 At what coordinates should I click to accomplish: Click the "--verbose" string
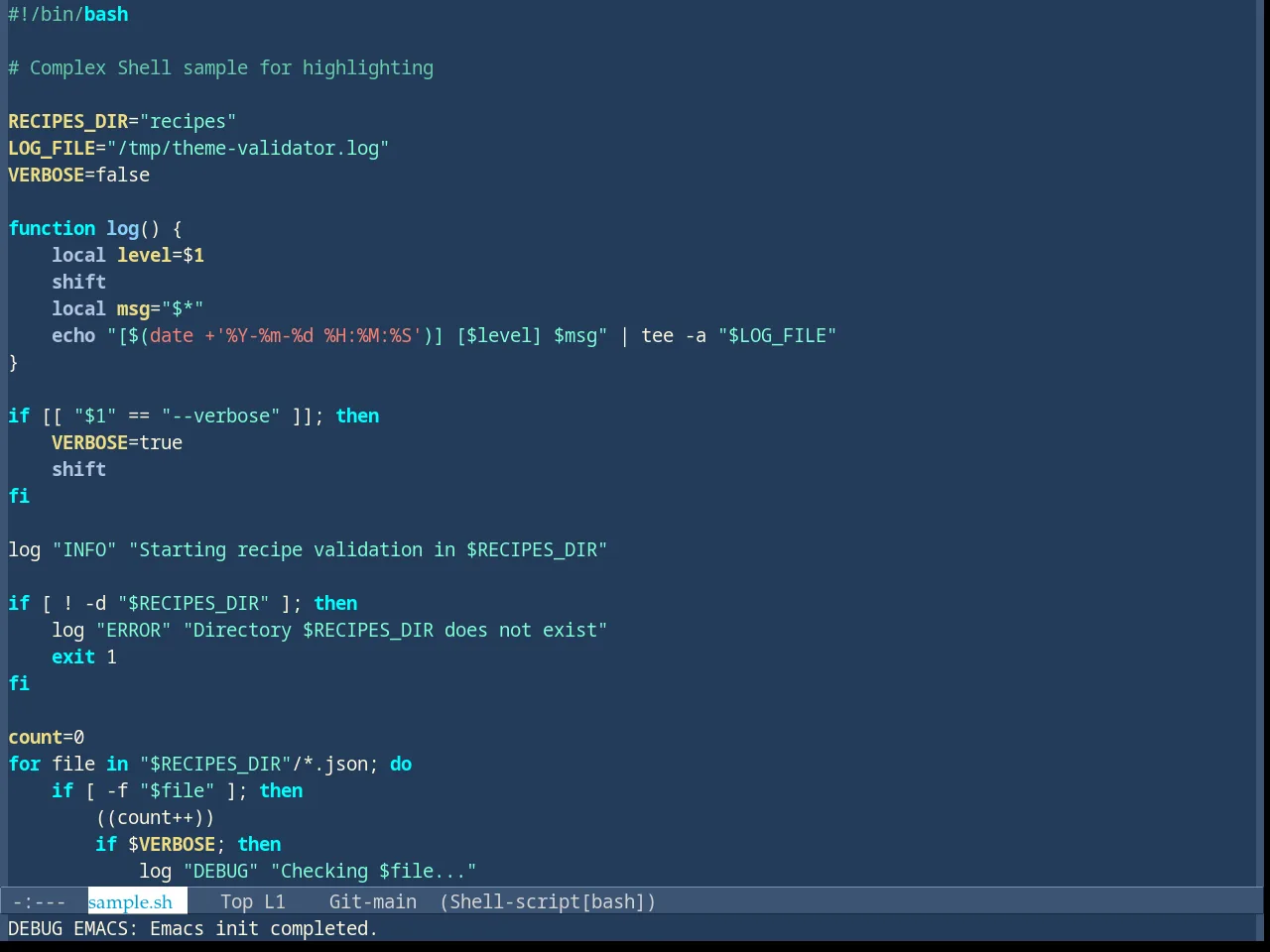coord(220,416)
